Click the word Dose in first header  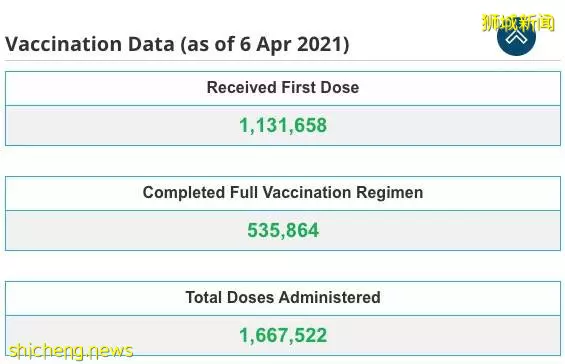click(340, 88)
